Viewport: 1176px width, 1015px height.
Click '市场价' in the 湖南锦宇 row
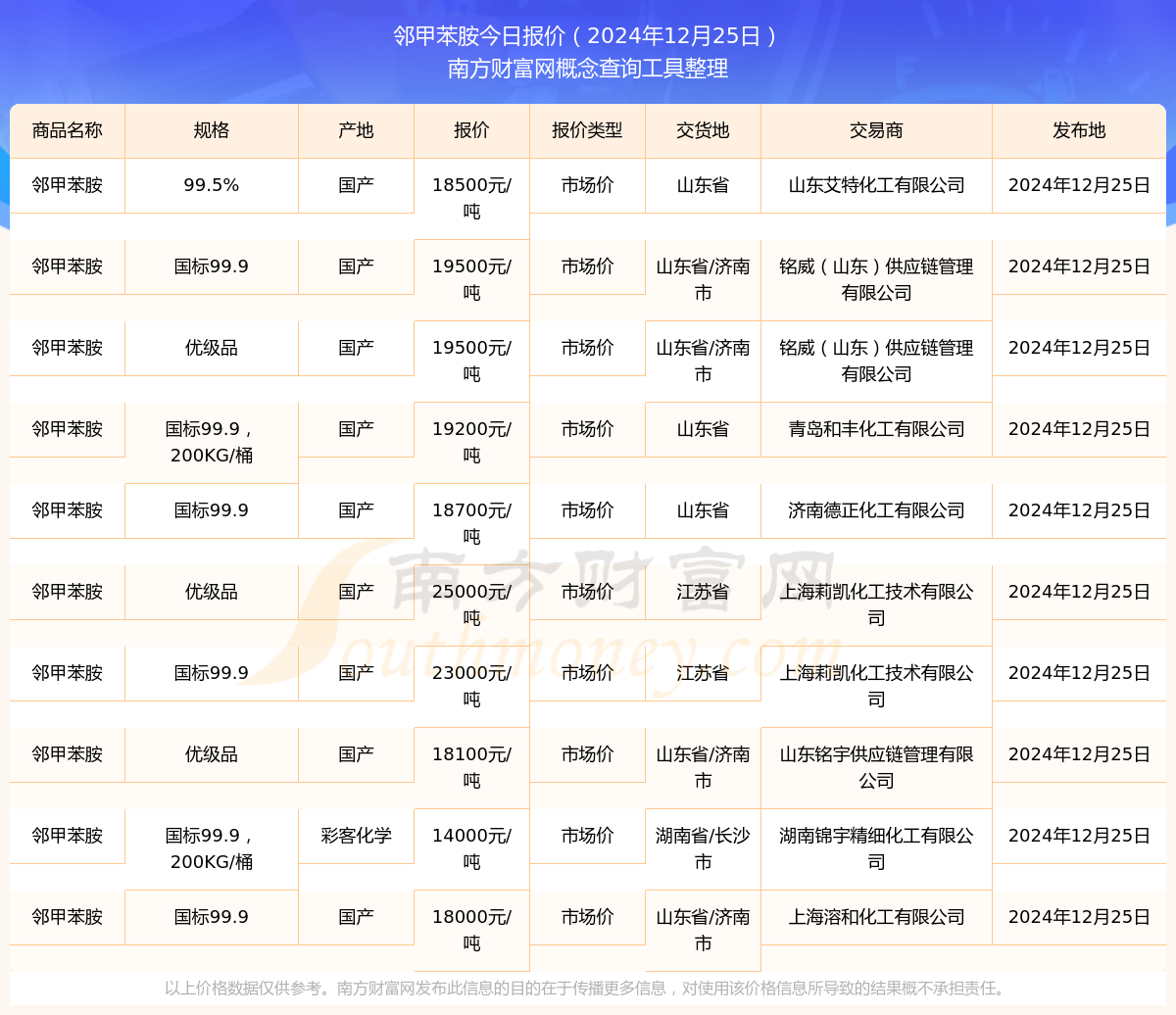coord(587,836)
